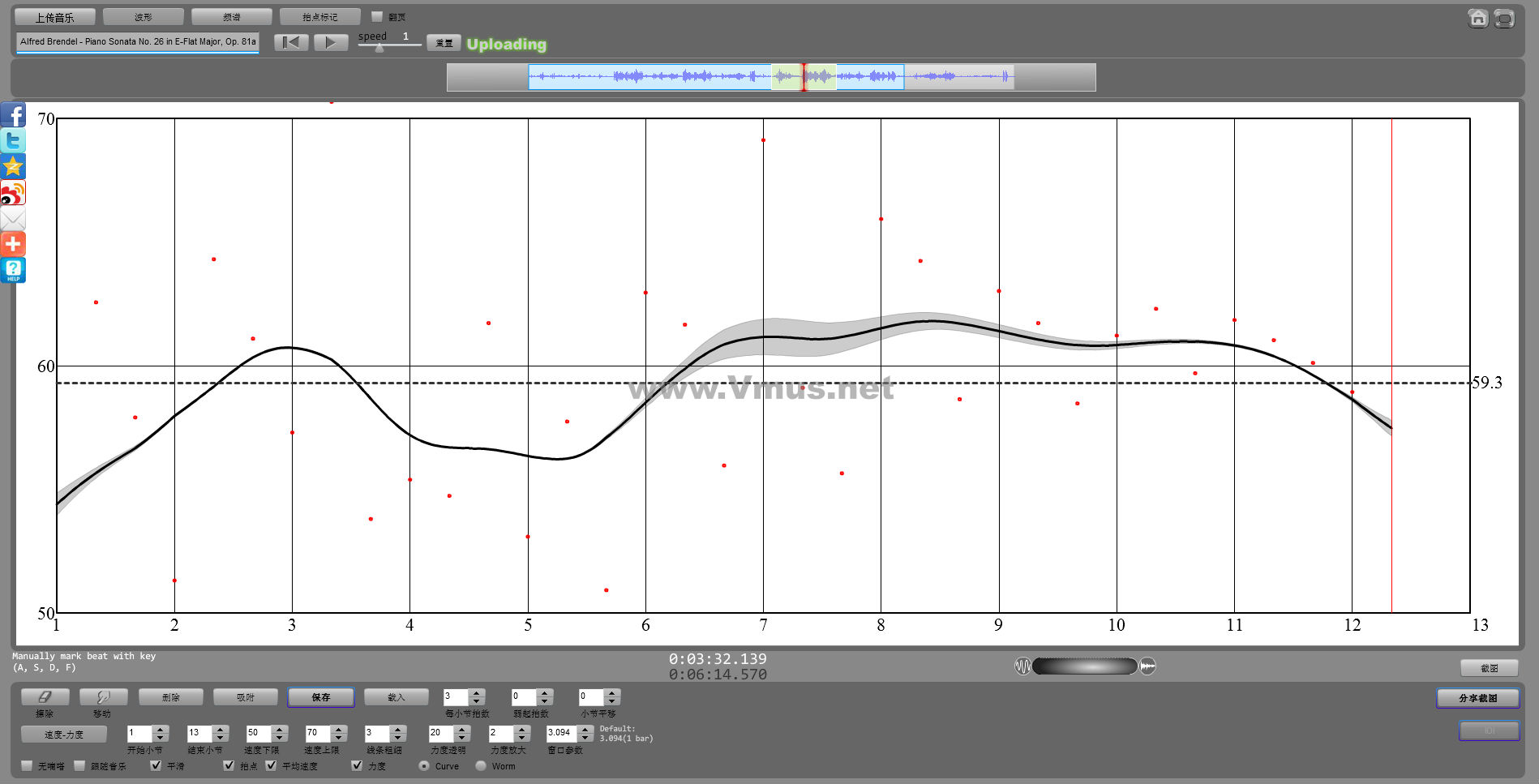Image resolution: width=1539 pixels, height=784 pixels.
Task: Decrease 力度透明 dynamics-opacity stepper
Action: point(462,737)
